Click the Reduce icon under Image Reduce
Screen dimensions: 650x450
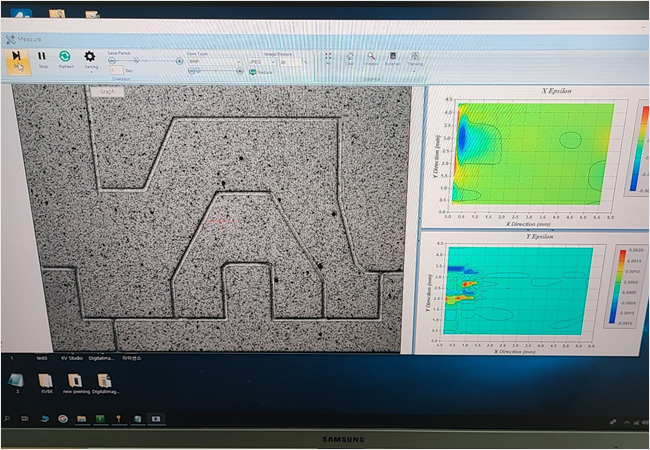pyautogui.click(x=253, y=72)
